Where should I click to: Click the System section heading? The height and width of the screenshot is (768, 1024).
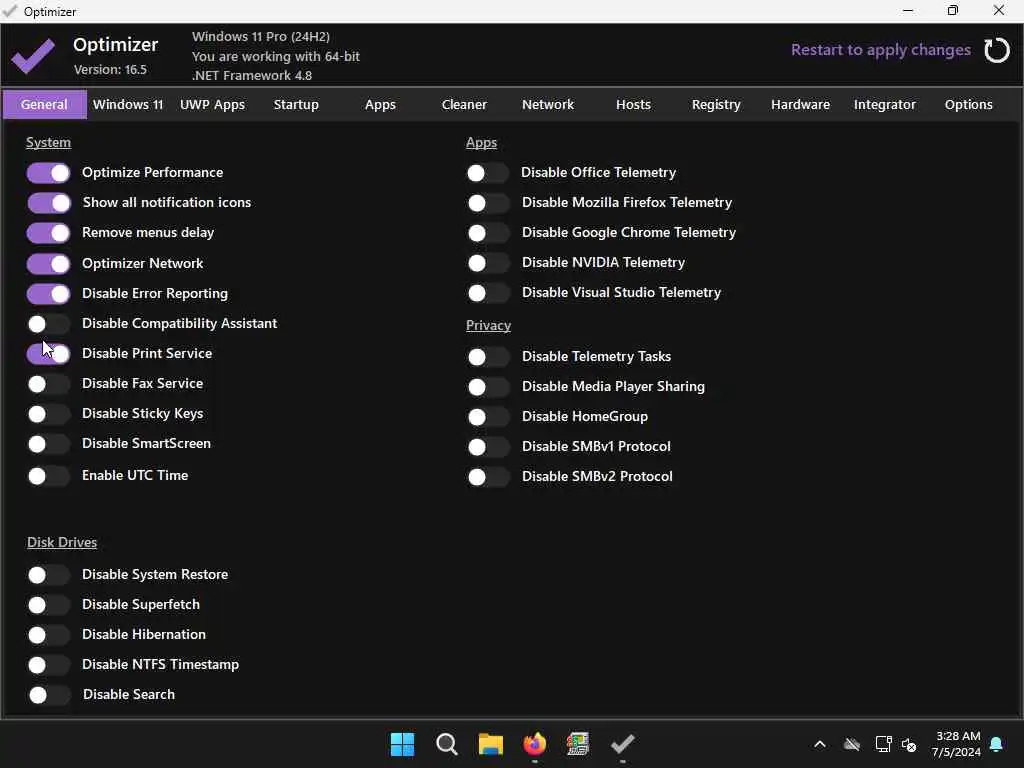[48, 142]
